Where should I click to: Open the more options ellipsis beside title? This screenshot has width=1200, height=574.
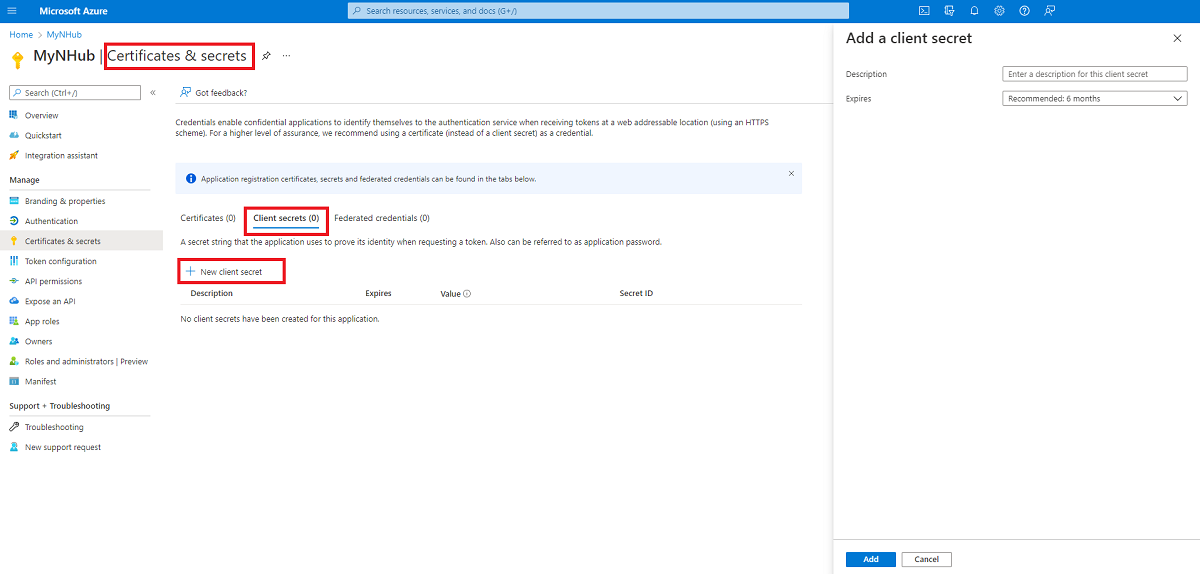click(x=286, y=56)
